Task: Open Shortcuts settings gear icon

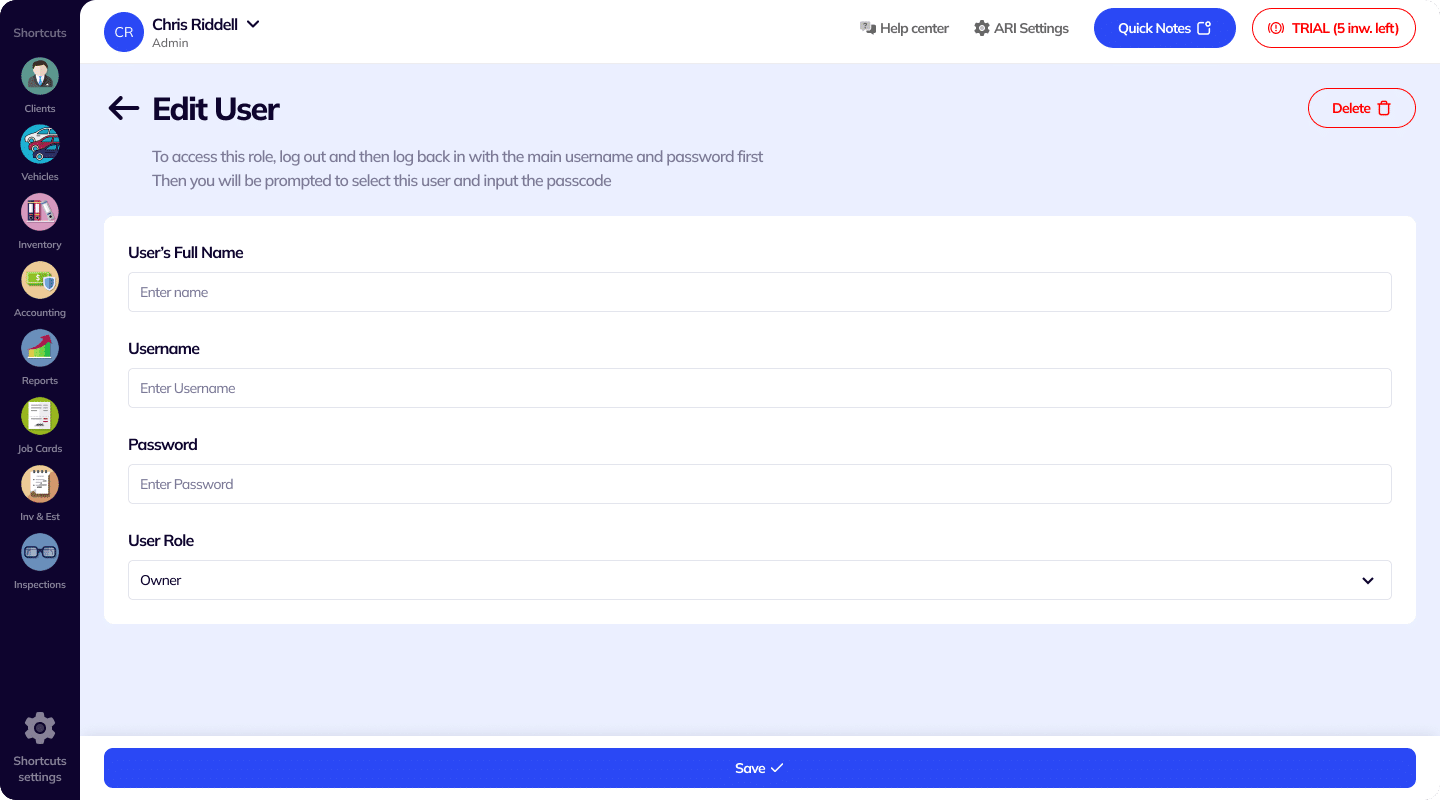Action: pos(40,728)
